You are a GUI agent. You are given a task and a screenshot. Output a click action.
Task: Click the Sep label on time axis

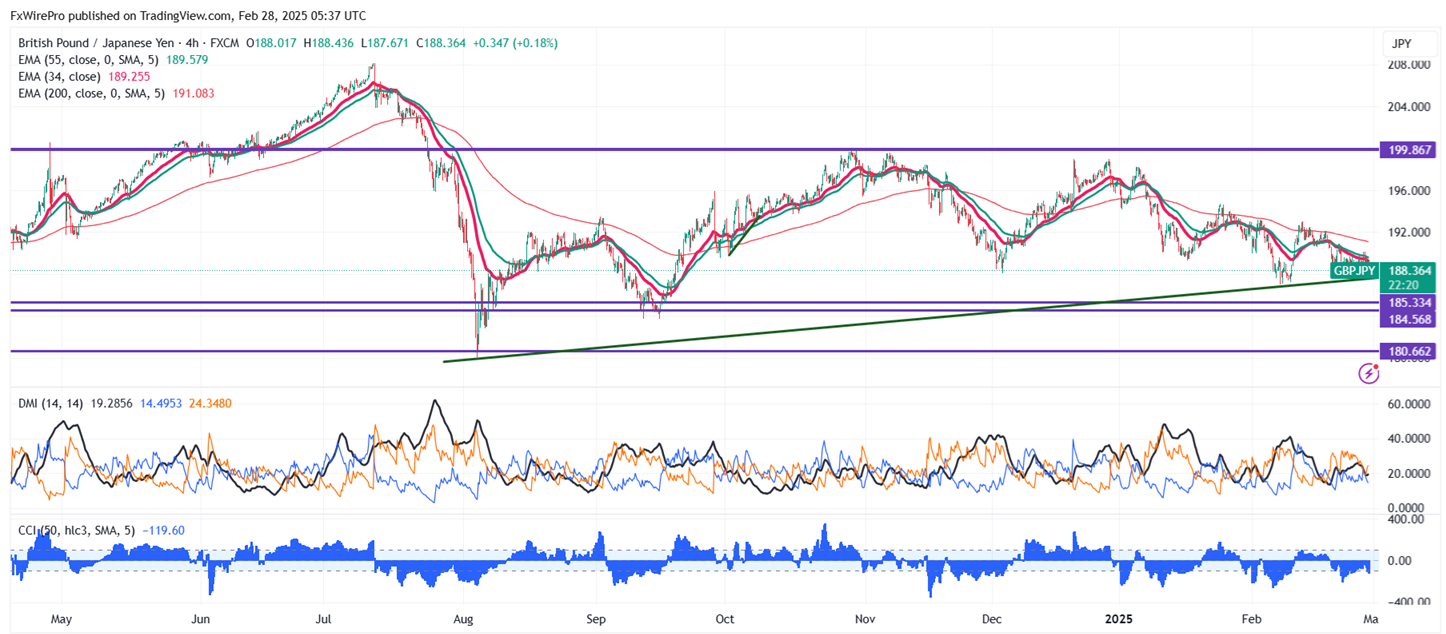click(x=595, y=619)
